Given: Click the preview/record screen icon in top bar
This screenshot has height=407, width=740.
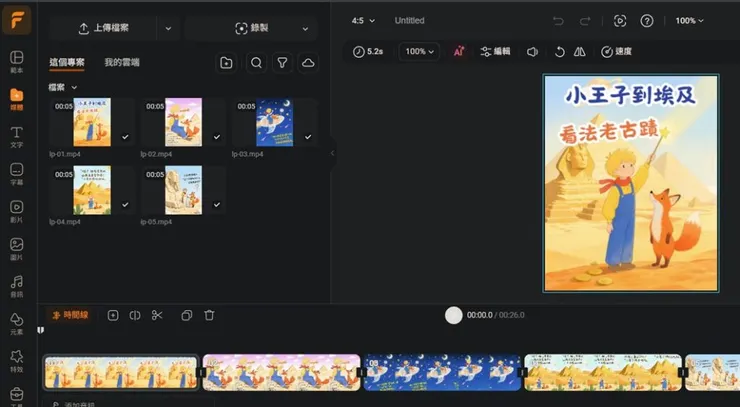Looking at the screenshot, I should 620,21.
